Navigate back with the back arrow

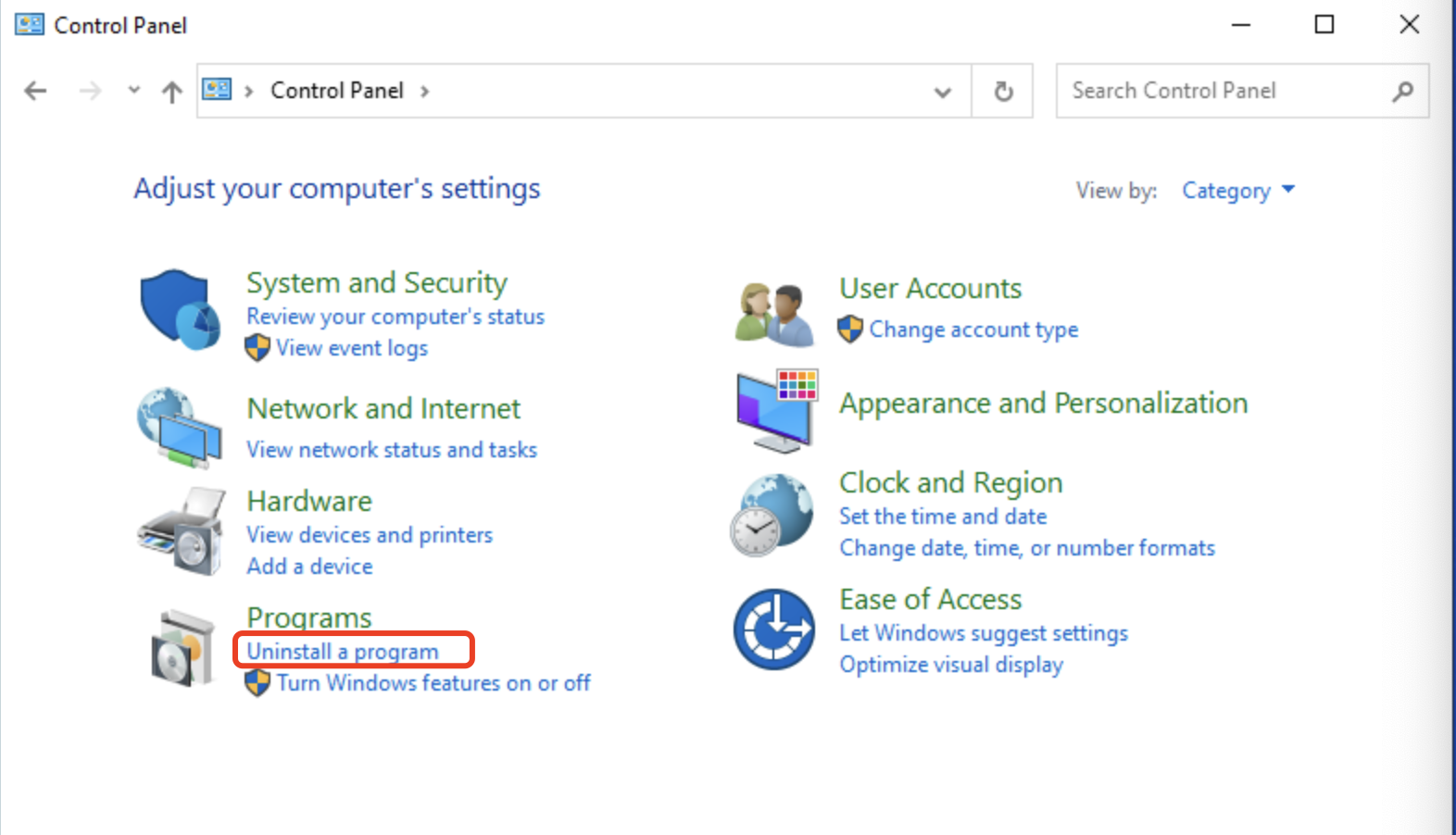[x=35, y=91]
